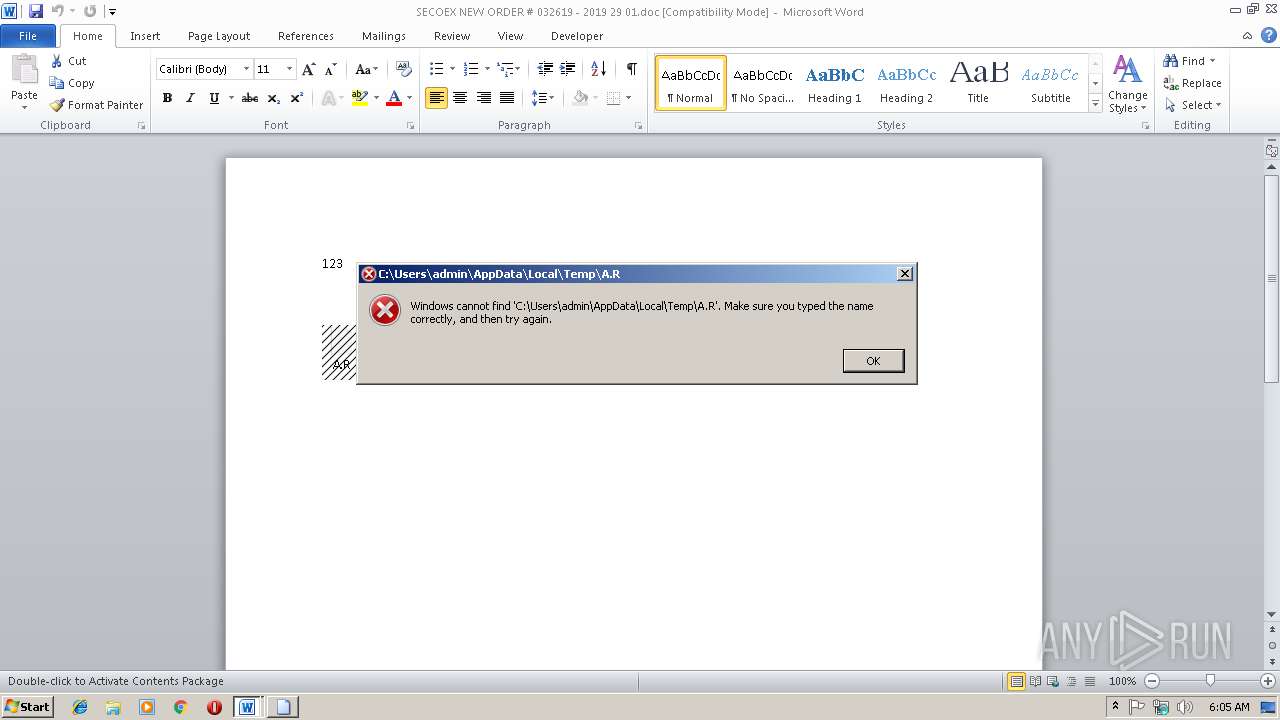The width and height of the screenshot is (1280, 720).
Task: Click OK in the error dialog
Action: (873, 361)
